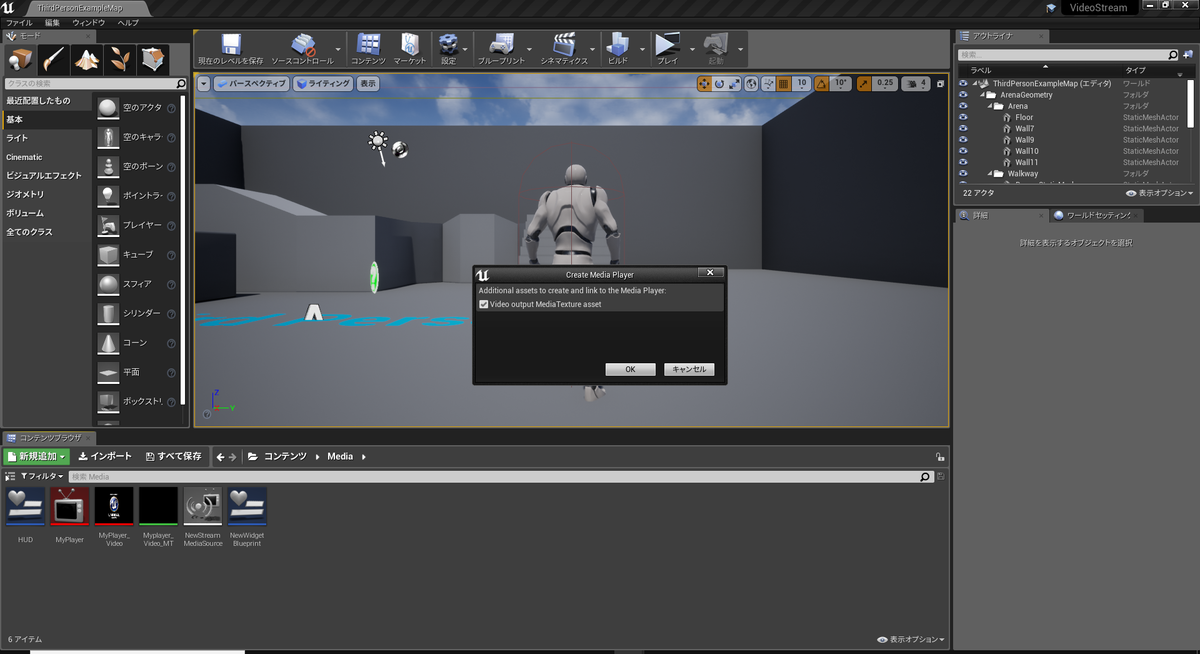Image resolution: width=1200 pixels, height=654 pixels.
Task: Select the Landscape mode icon
Action: [87, 59]
